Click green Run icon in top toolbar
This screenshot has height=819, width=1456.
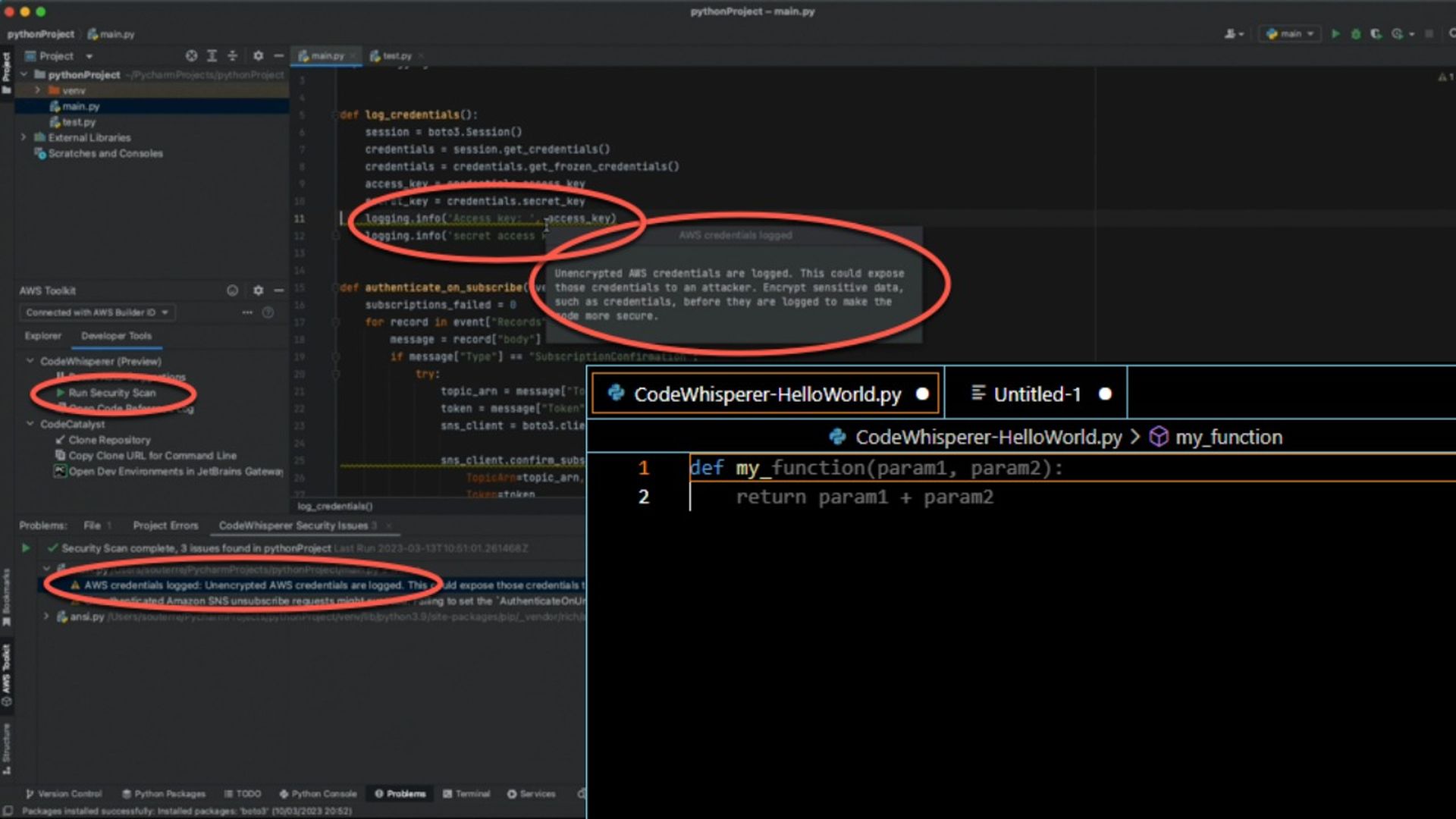(1335, 34)
